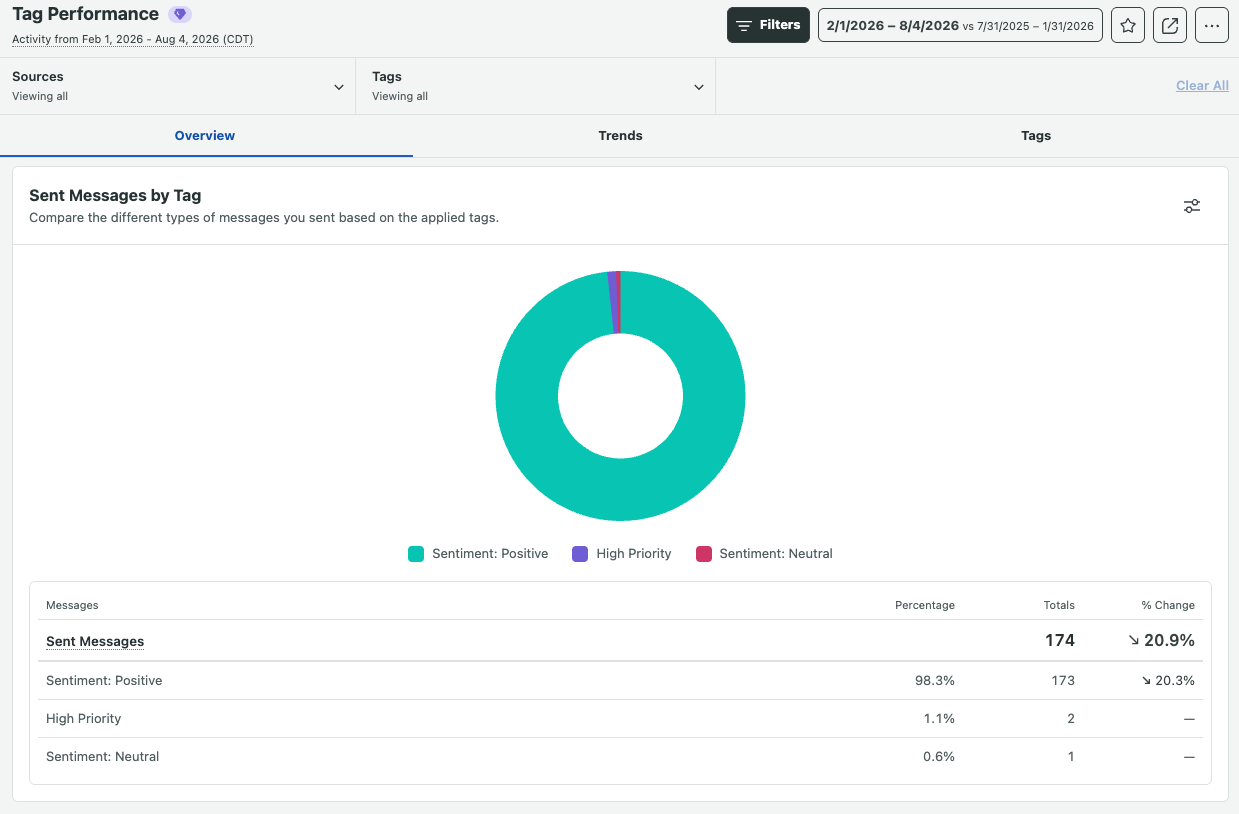Select the High Priority table row

click(620, 719)
